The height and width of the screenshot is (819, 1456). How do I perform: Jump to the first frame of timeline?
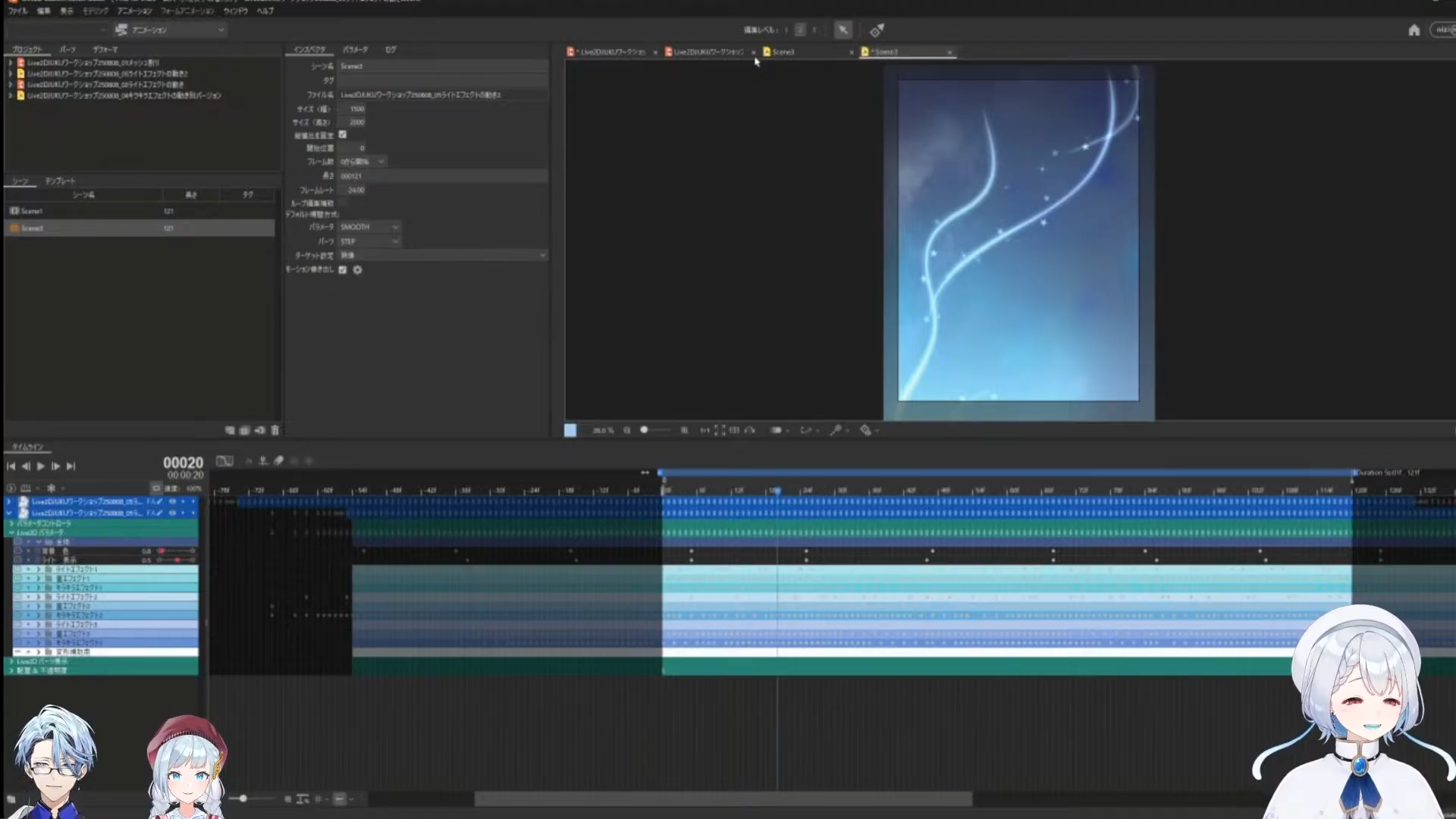[11, 466]
